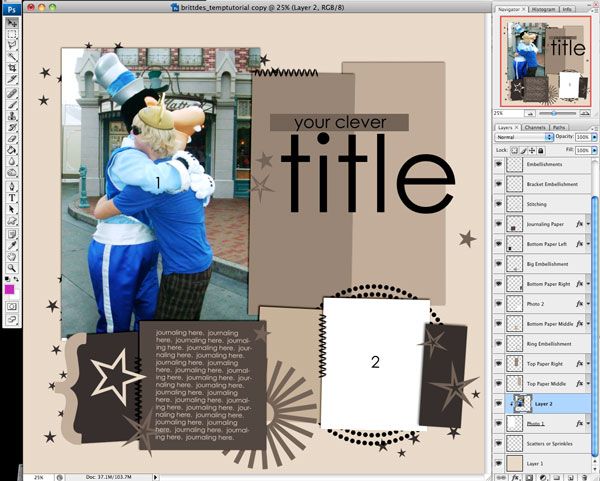This screenshot has width=600, height=481.
Task: Switch to the Channels tab
Action: click(x=535, y=127)
